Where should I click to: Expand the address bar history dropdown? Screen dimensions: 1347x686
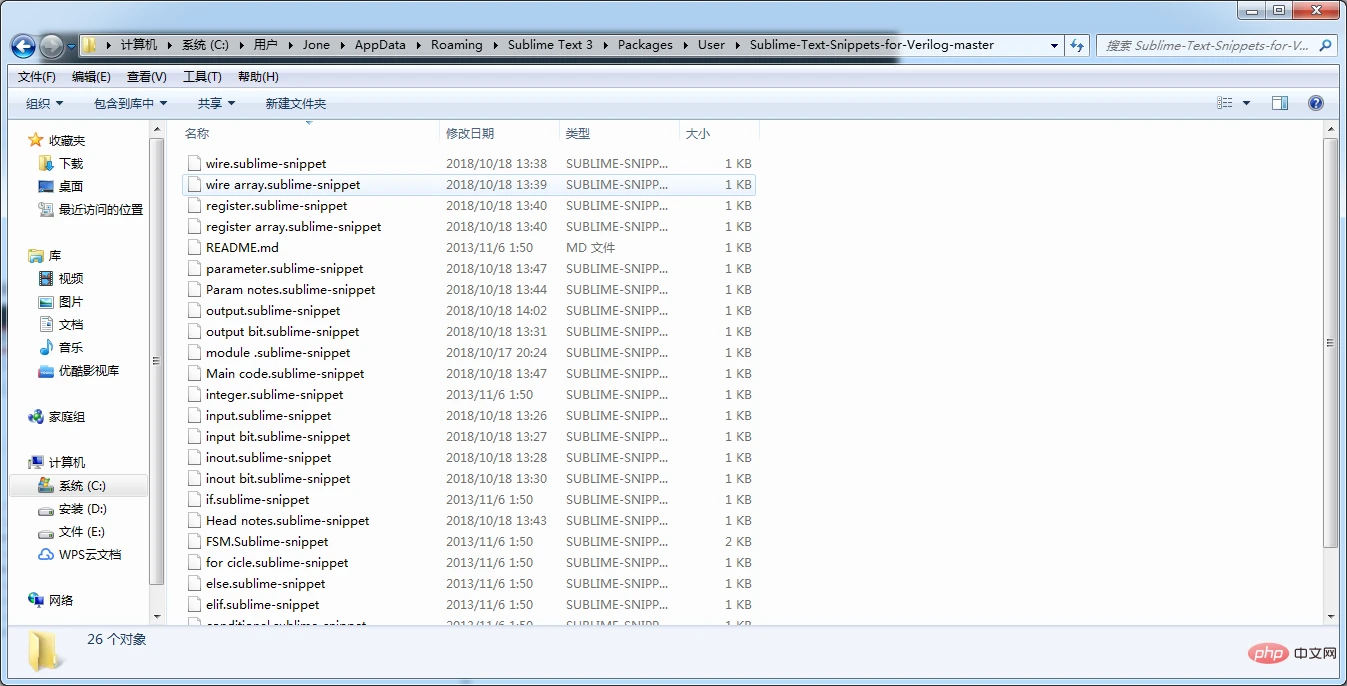pyautogui.click(x=1054, y=45)
